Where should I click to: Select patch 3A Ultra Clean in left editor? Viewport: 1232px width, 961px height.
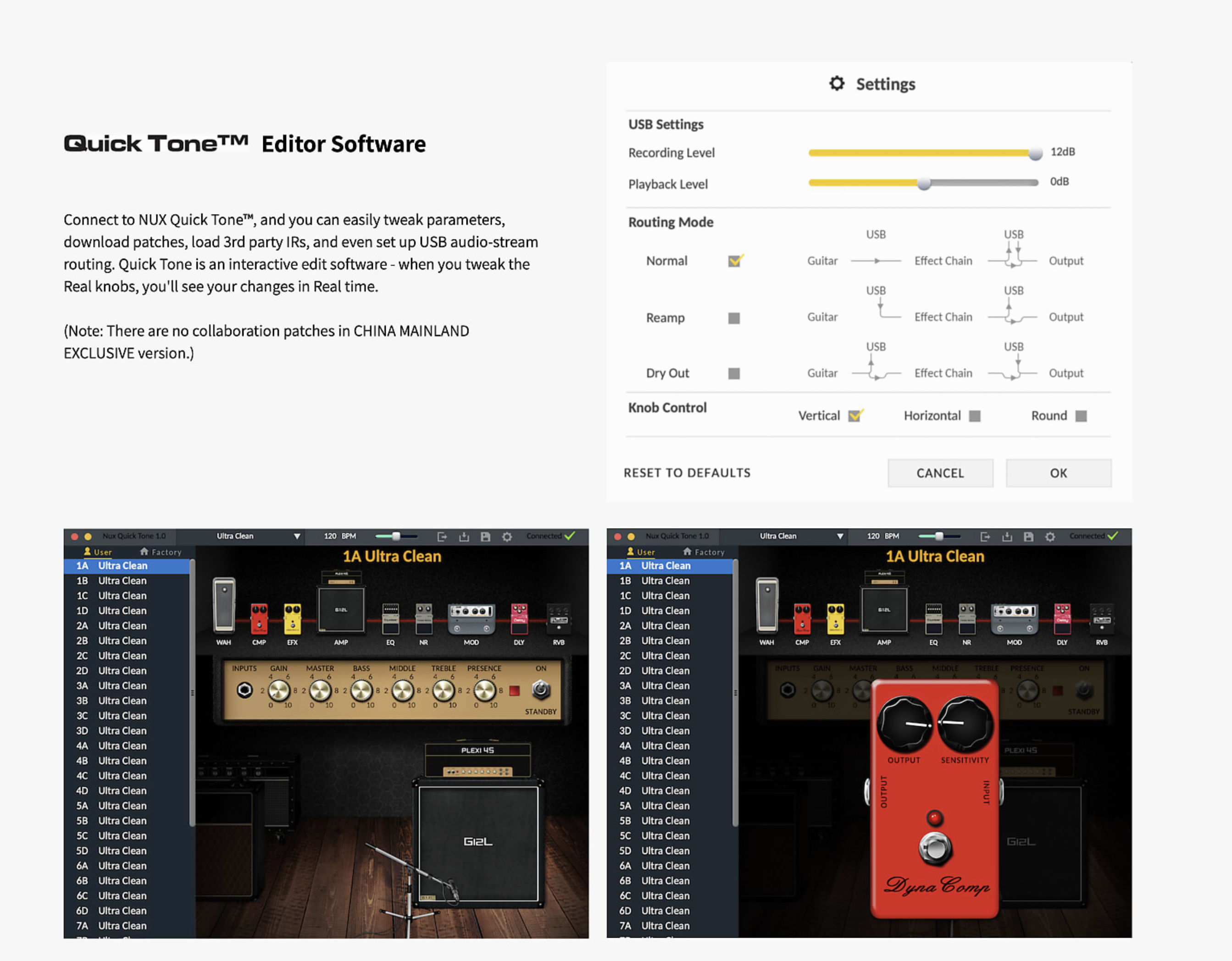[126, 686]
